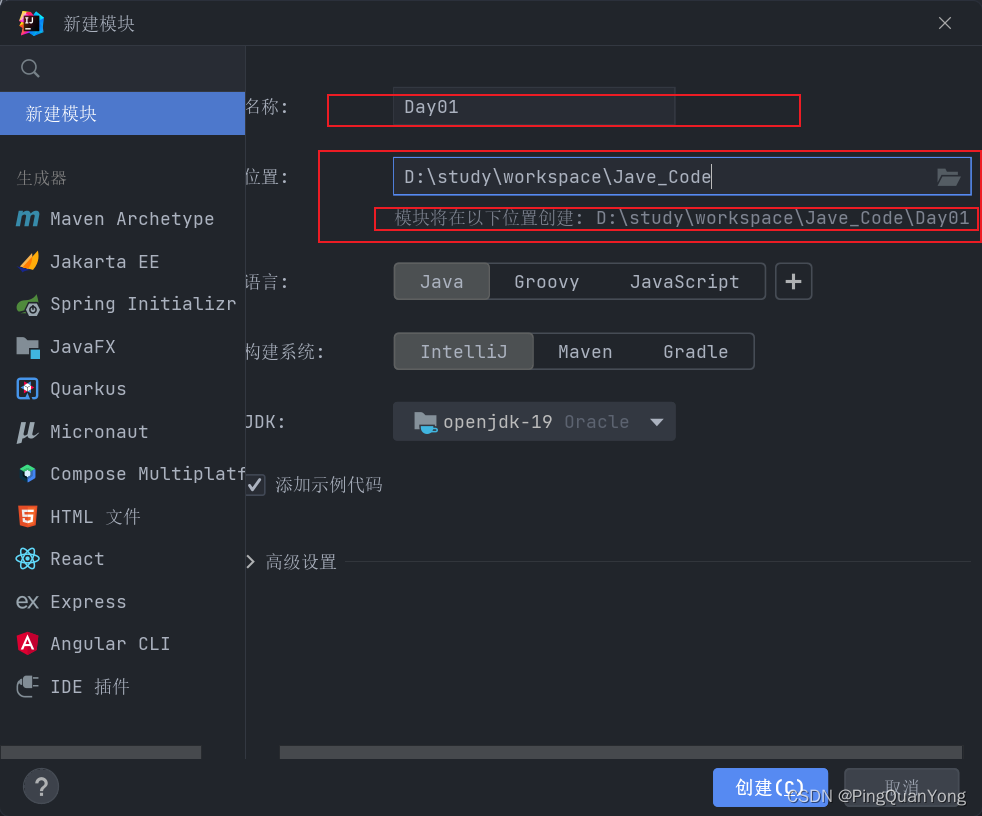Viewport: 982px width, 816px height.
Task: Click the Angular CLI logo icon
Action: point(28,644)
